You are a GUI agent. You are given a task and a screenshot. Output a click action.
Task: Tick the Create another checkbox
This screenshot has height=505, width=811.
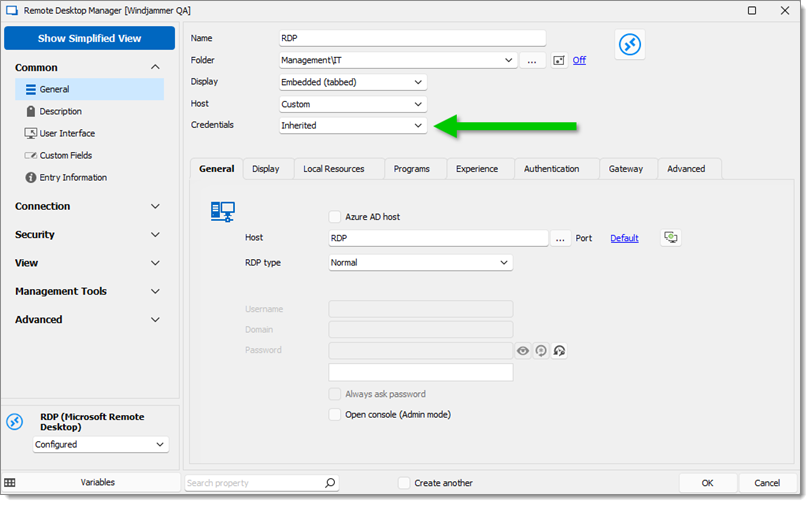pyautogui.click(x=404, y=483)
